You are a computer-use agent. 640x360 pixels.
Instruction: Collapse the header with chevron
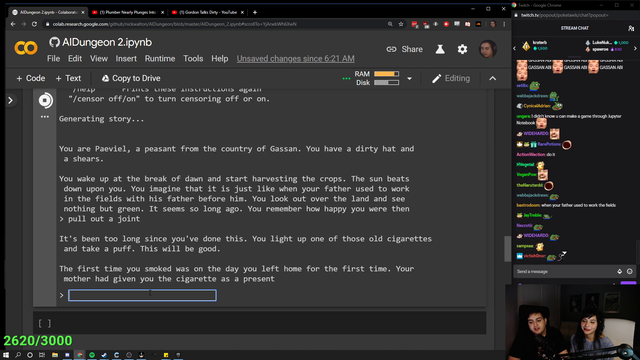pyautogui.click(x=493, y=78)
